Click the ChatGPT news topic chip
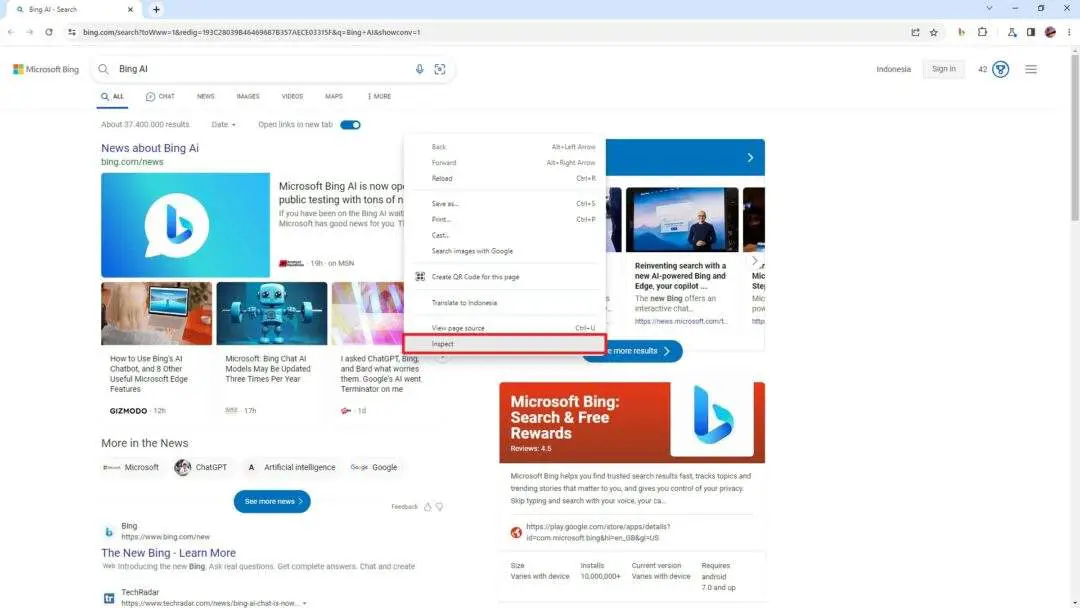Image resolution: width=1080 pixels, height=608 pixels. coord(201,468)
